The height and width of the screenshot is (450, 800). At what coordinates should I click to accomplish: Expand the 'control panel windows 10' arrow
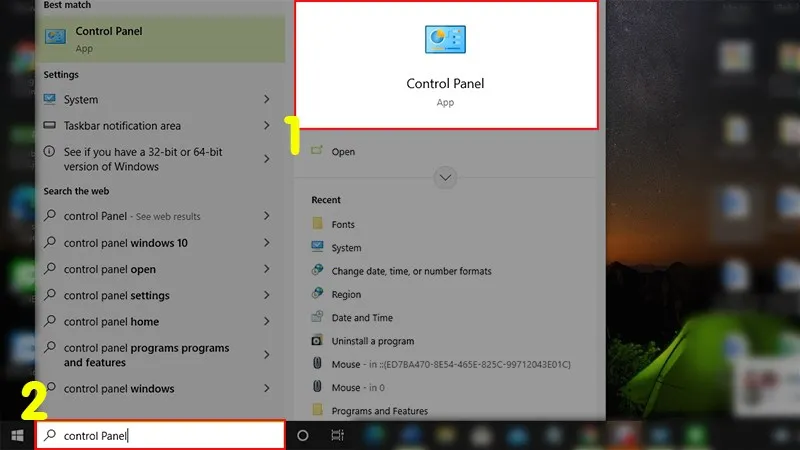(266, 242)
